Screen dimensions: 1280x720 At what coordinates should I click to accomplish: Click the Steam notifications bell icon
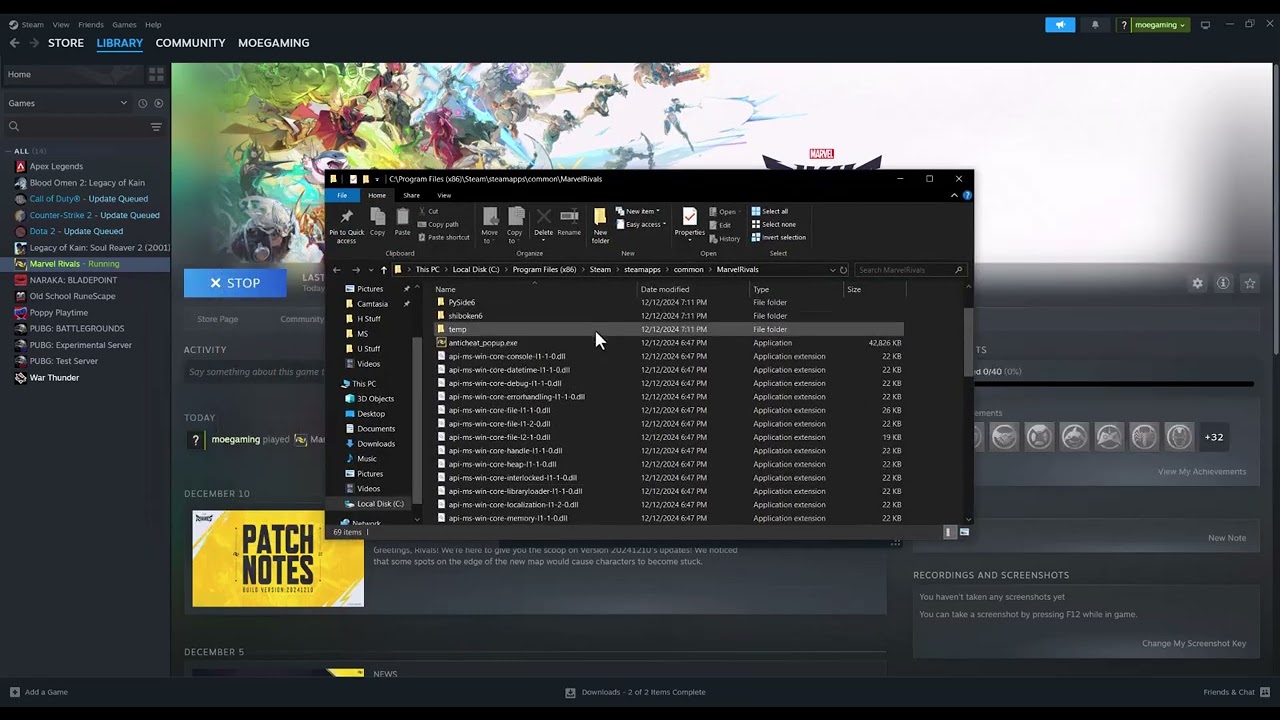(x=1095, y=25)
